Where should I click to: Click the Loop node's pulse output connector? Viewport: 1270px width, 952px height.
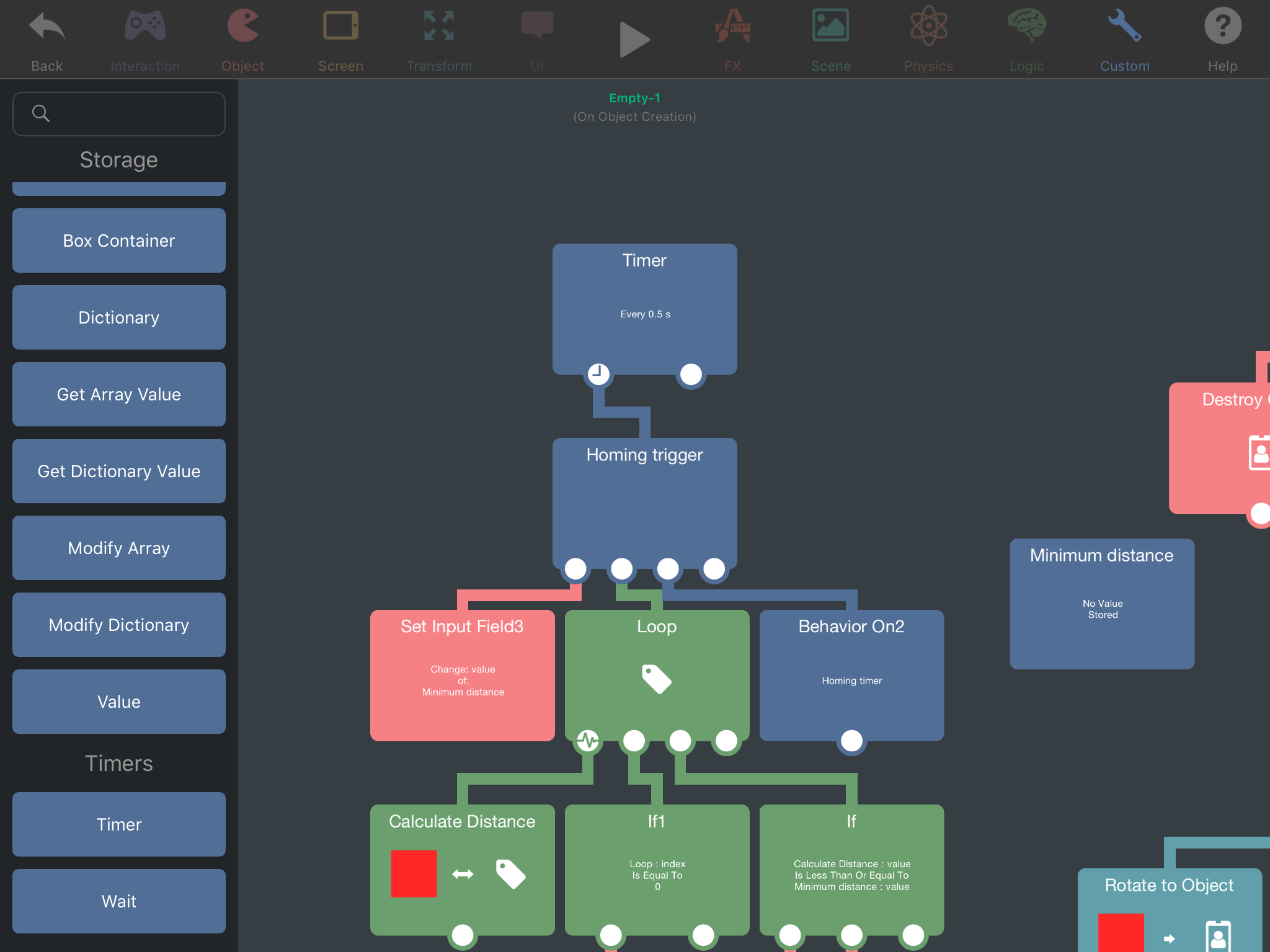[x=588, y=740]
